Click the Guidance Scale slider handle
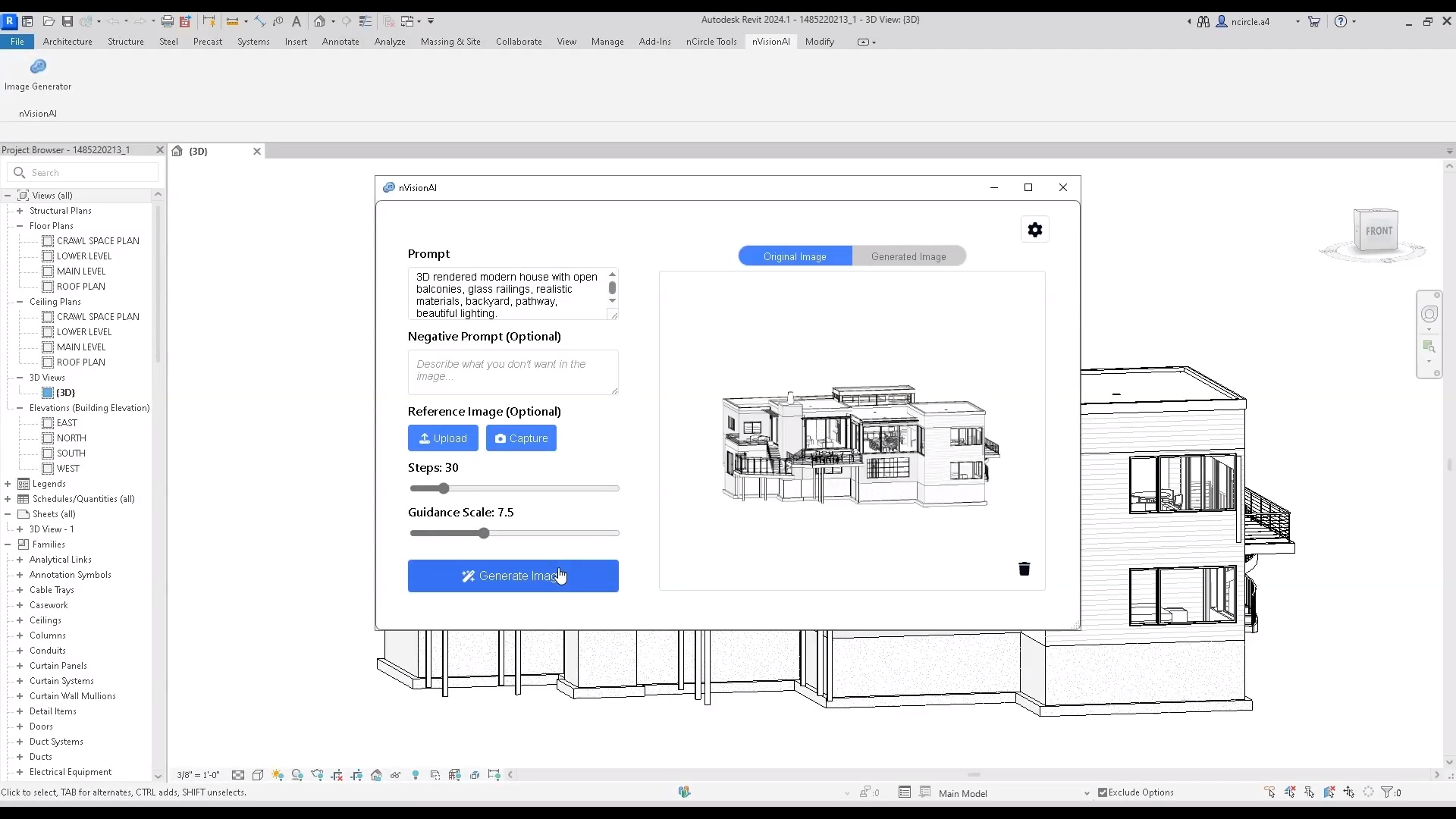 (484, 533)
